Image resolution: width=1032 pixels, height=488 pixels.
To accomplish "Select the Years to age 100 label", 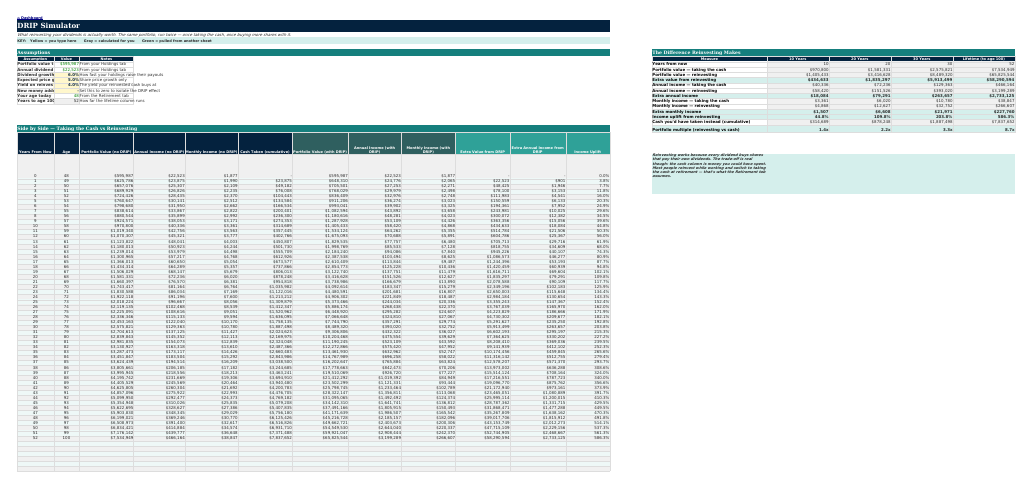I will [36, 101].
